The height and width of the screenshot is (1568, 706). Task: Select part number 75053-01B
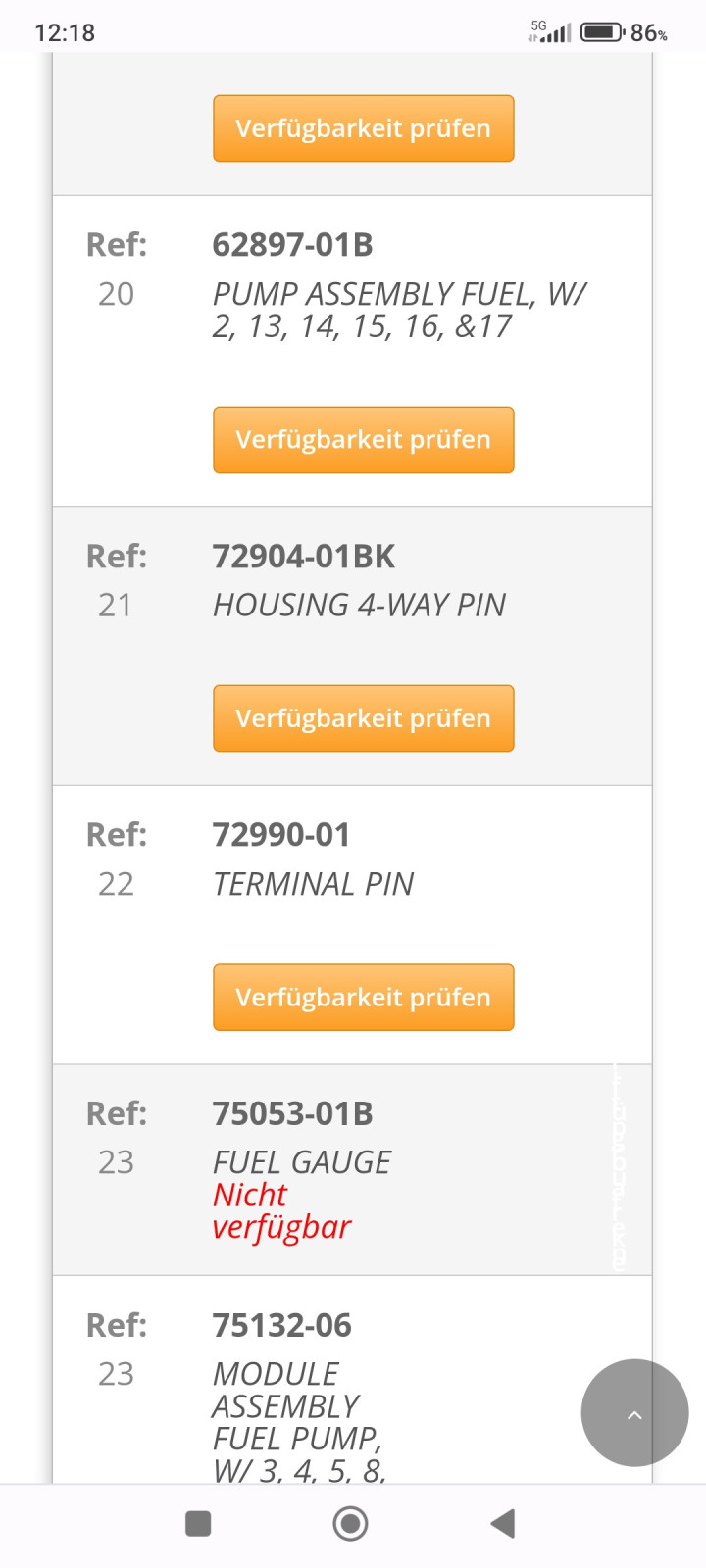292,1113
